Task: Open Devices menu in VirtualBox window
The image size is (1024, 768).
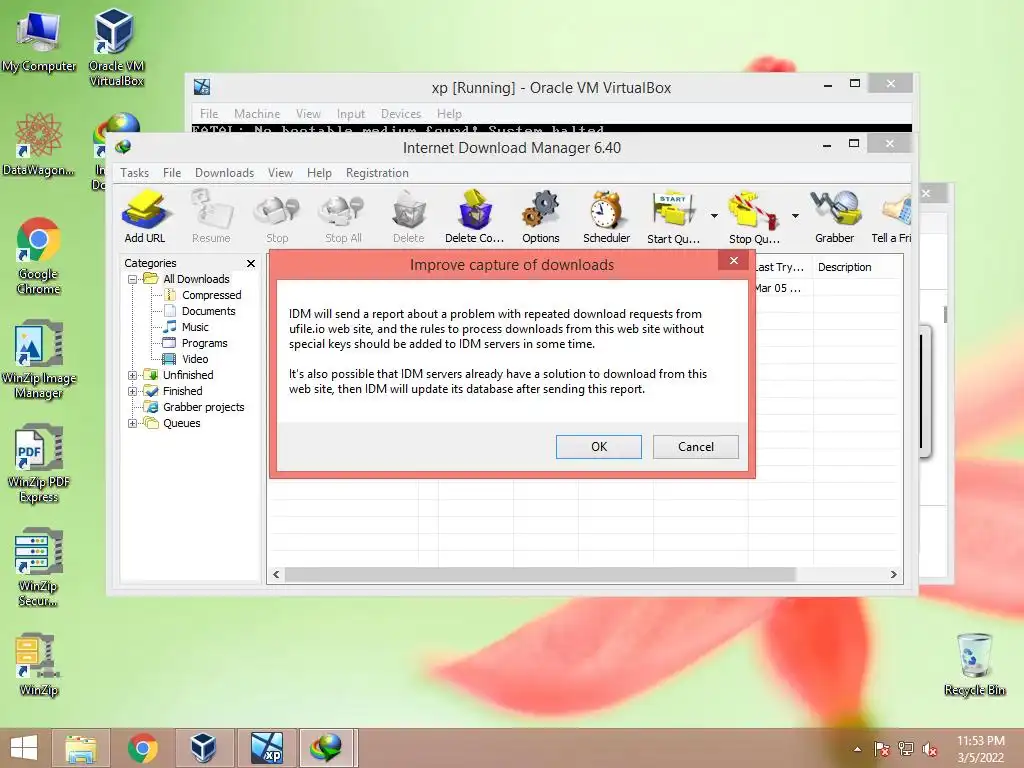Action: coord(401,114)
